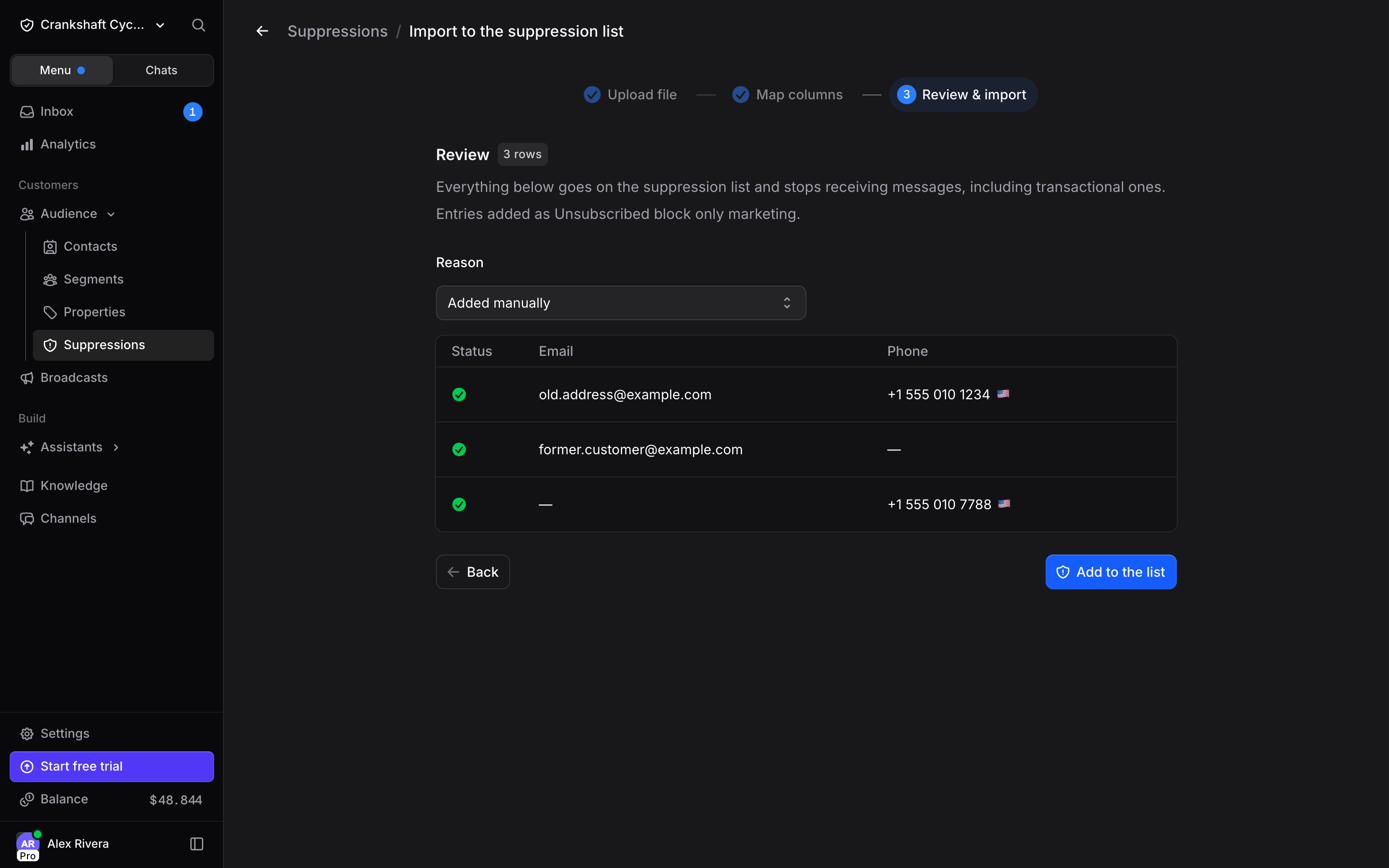This screenshot has height=868, width=1389.
Task: Click Add to the list button
Action: 1111,572
